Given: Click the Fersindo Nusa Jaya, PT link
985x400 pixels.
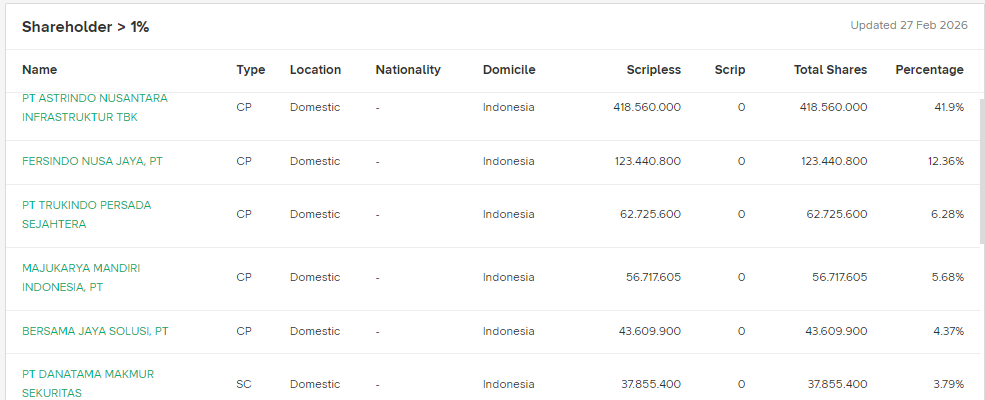Looking at the screenshot, I should (92, 161).
